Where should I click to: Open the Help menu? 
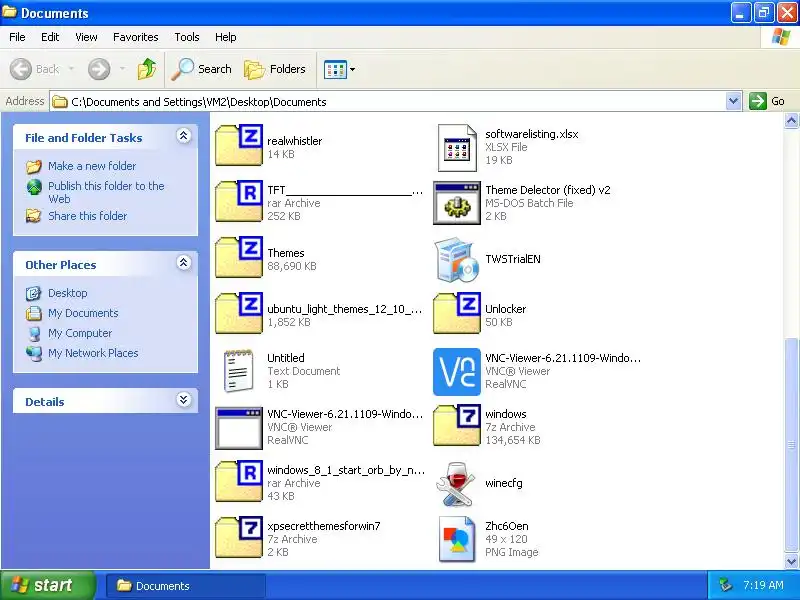(x=226, y=37)
